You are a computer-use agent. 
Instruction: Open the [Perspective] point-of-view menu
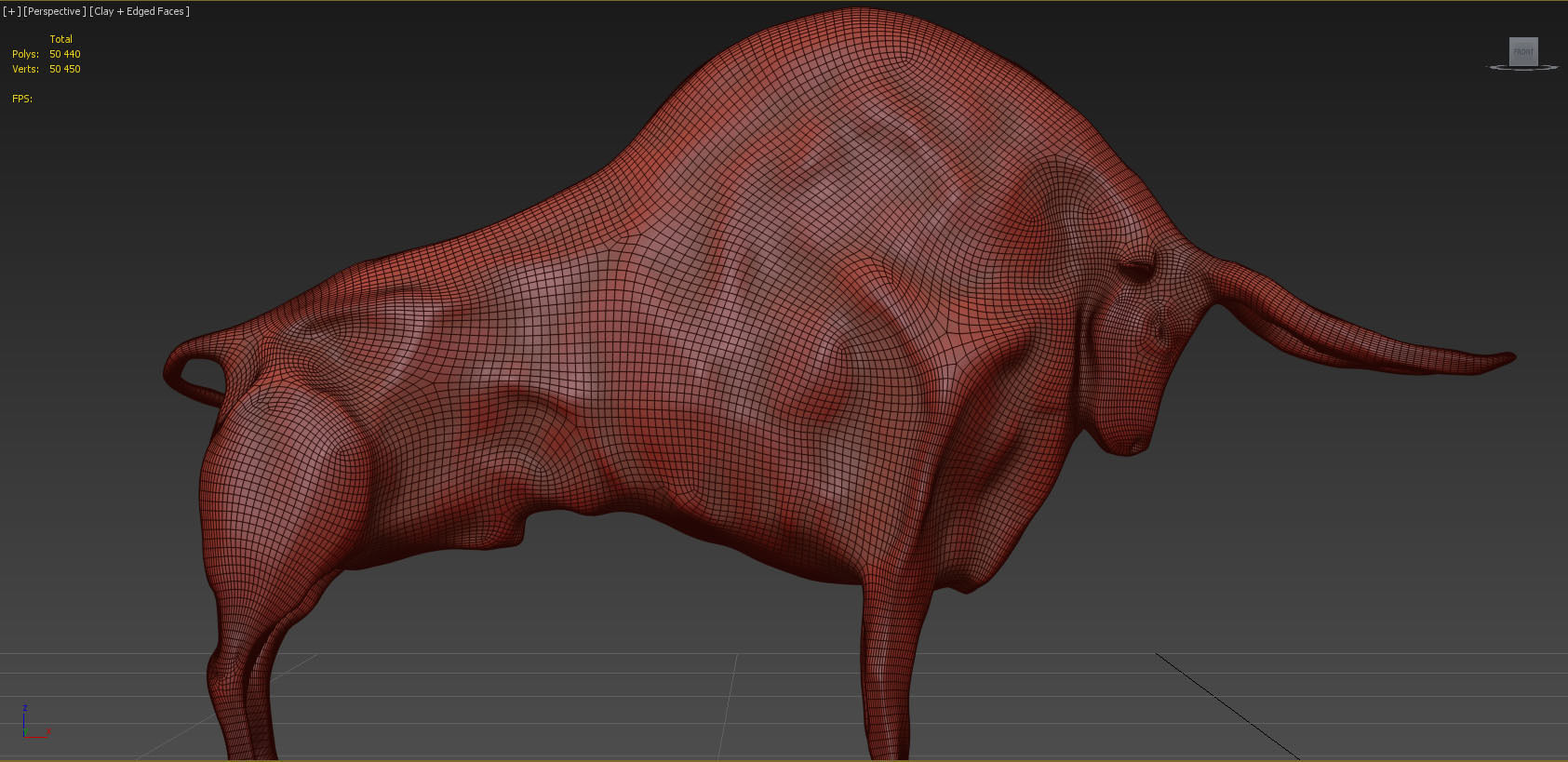[x=54, y=11]
